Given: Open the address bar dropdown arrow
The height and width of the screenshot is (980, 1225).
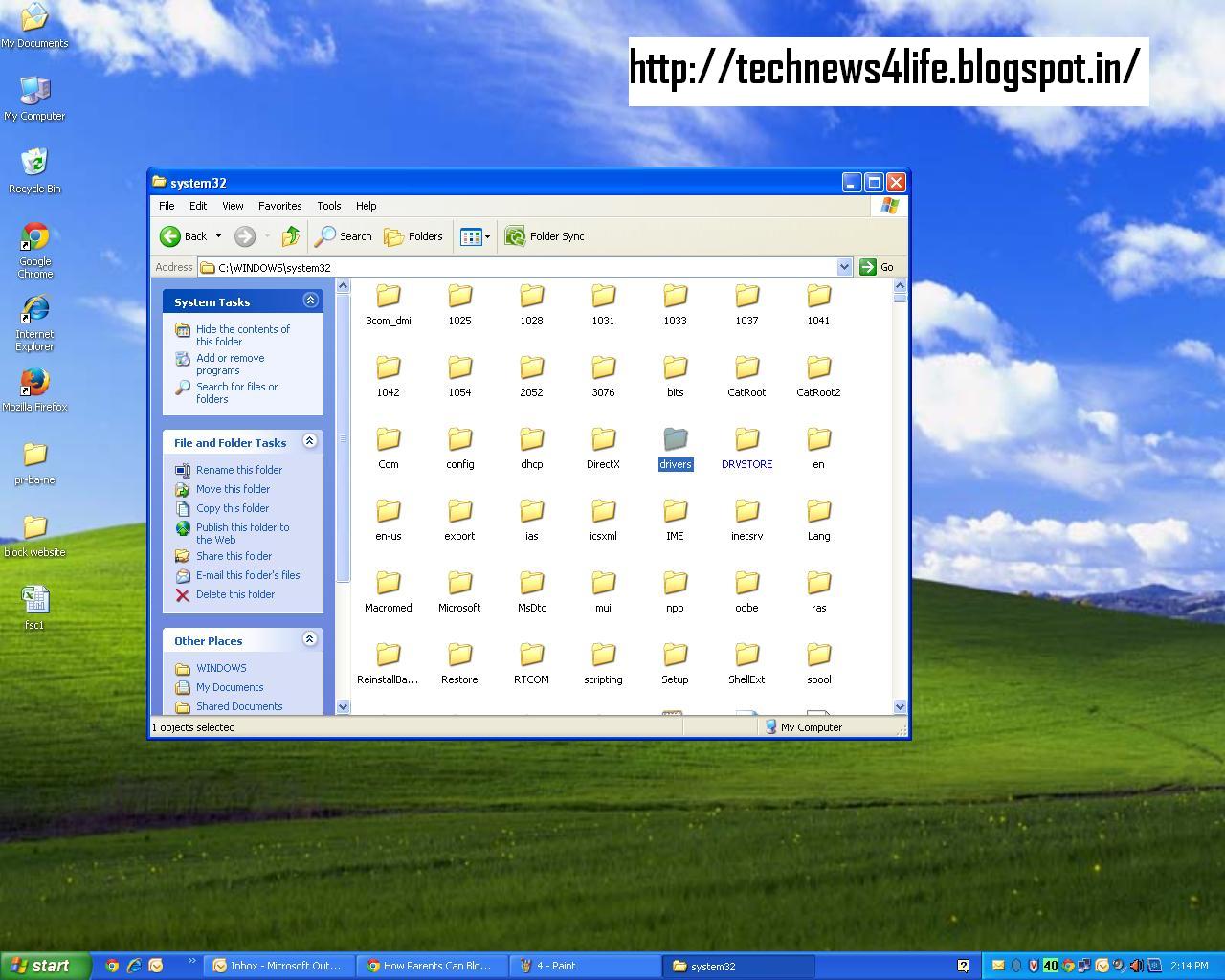Looking at the screenshot, I should [x=844, y=267].
